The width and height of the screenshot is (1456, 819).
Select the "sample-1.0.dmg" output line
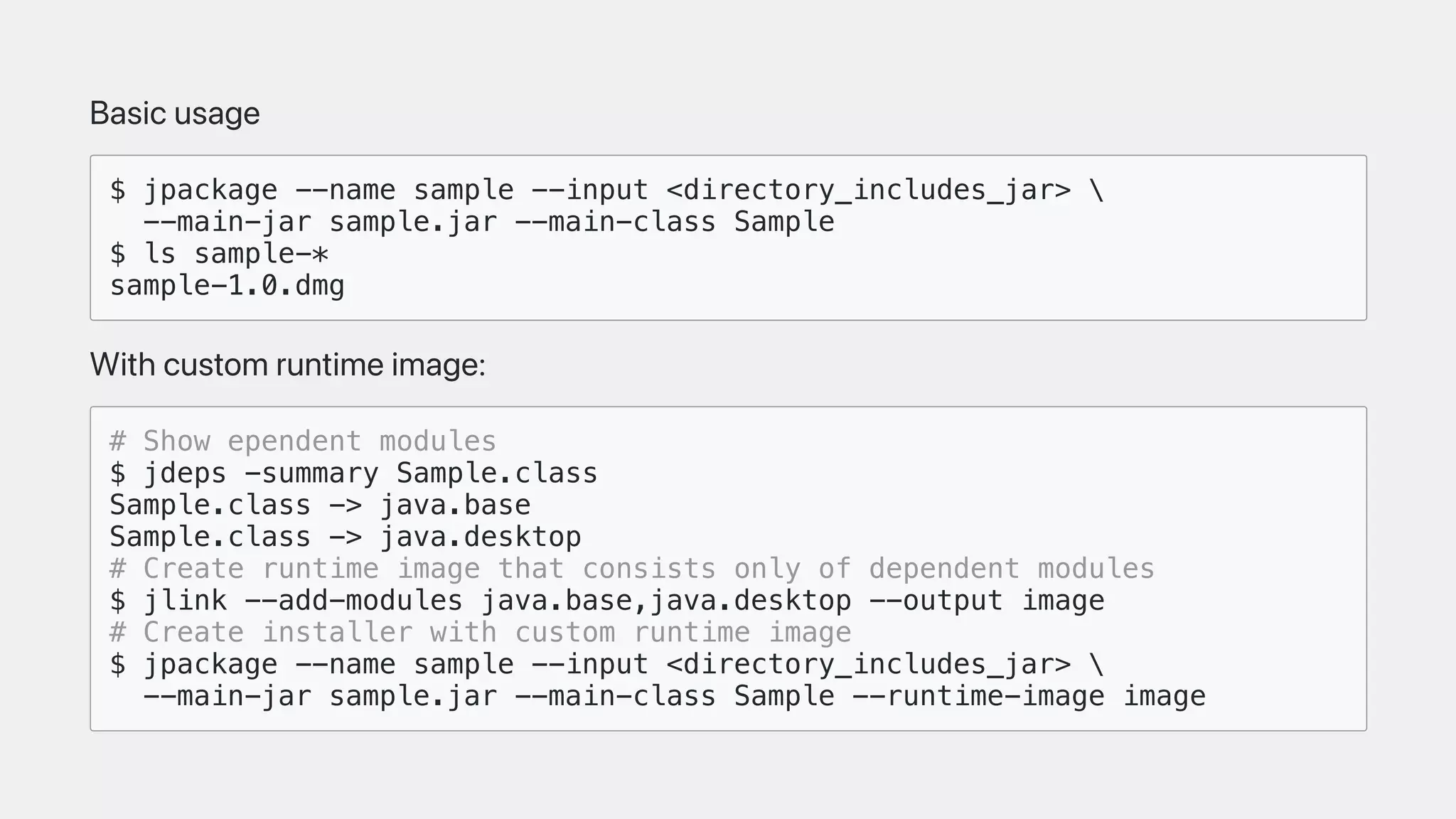pos(227,286)
